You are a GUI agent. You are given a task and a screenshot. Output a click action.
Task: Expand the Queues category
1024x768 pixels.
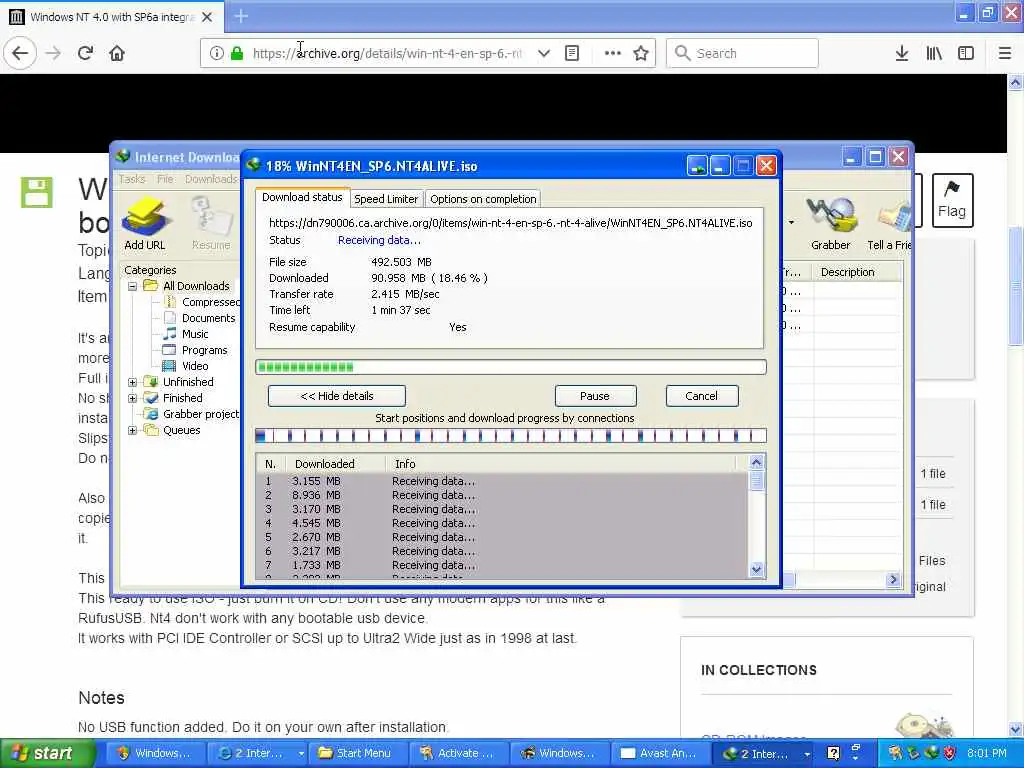[x=133, y=430]
